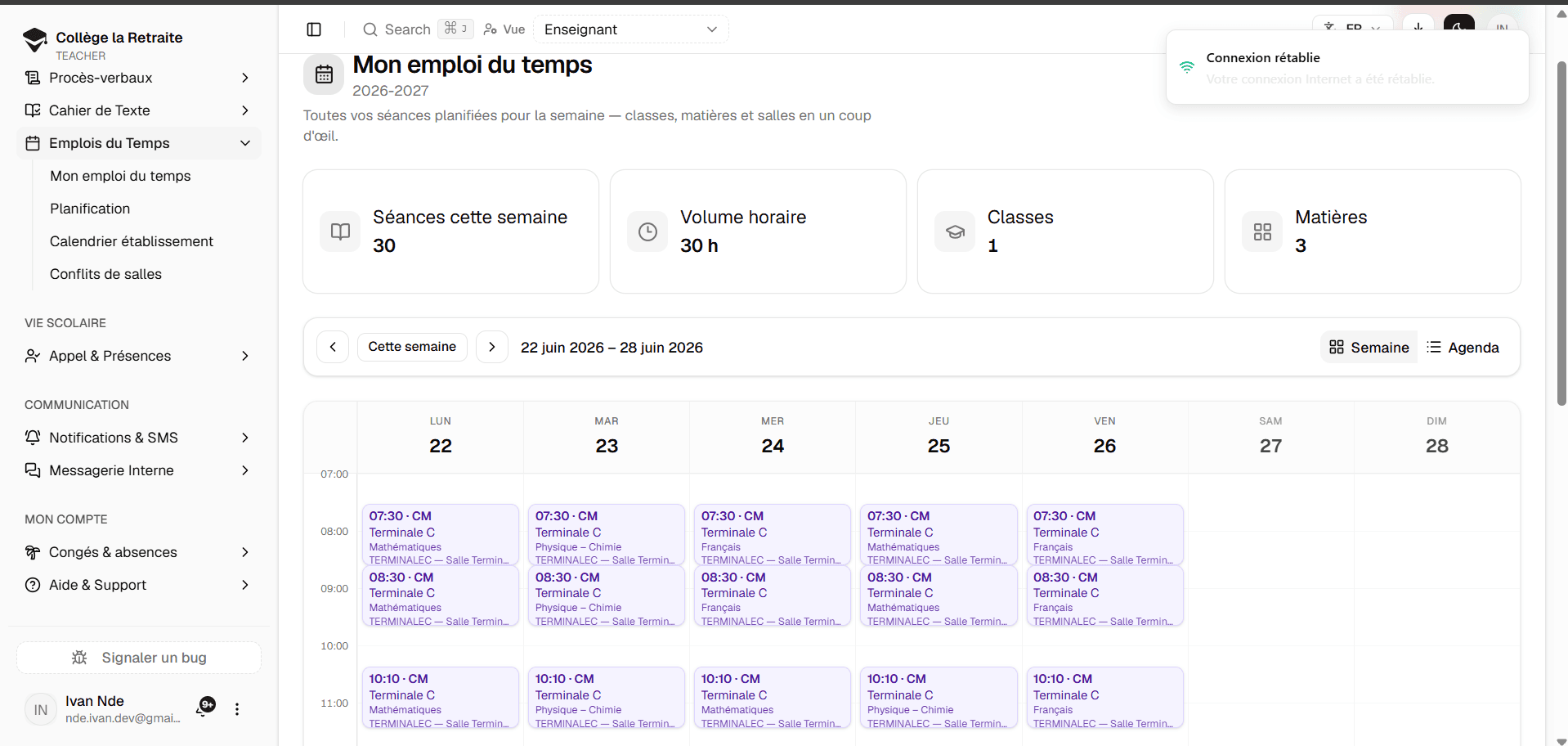Click the Collège la Retraite graduation cap logo
The width and height of the screenshot is (1568, 746).
coord(35,39)
